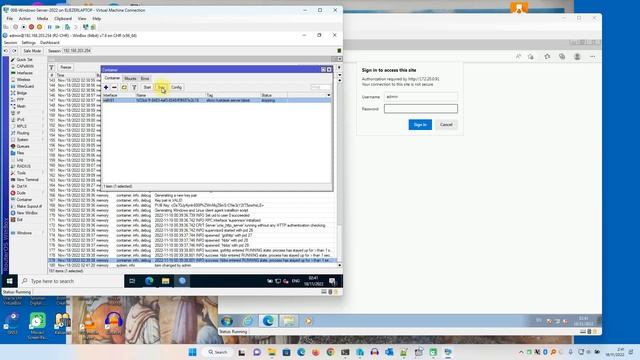640x360 pixels.
Task: Open Files in the WinBox sidebar
Action: (20, 153)
